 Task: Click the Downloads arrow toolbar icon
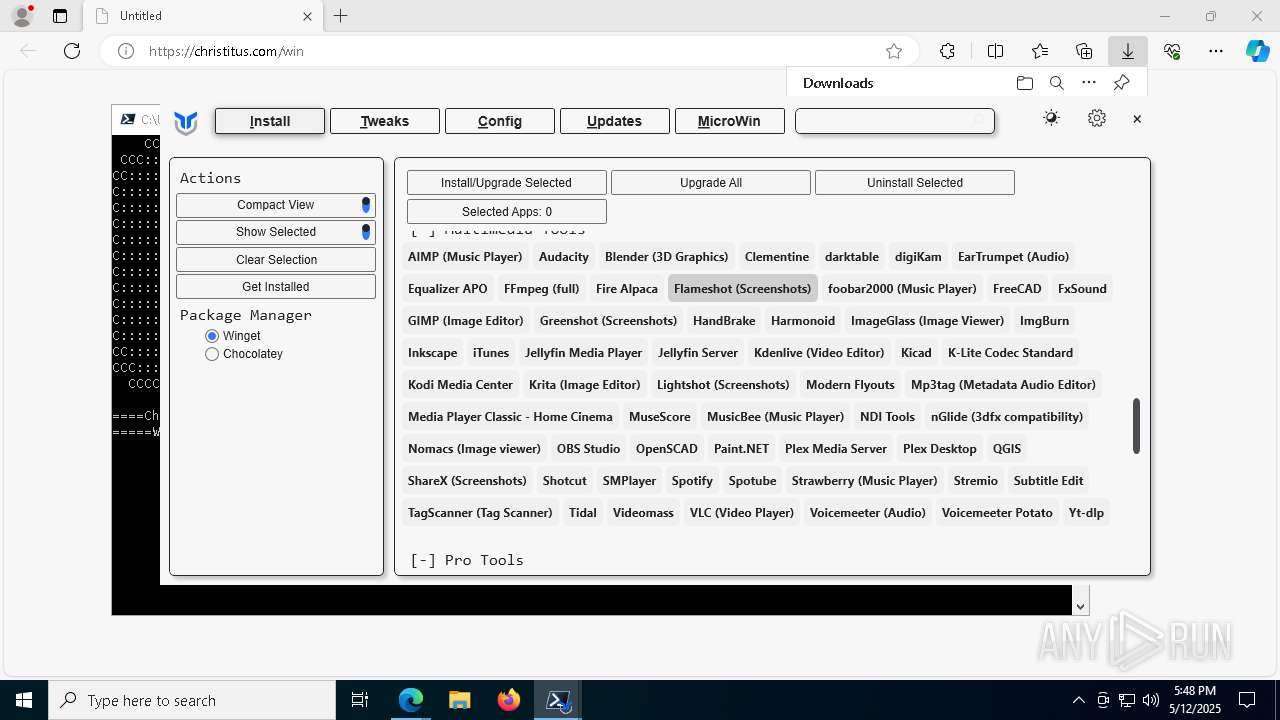(x=1127, y=51)
